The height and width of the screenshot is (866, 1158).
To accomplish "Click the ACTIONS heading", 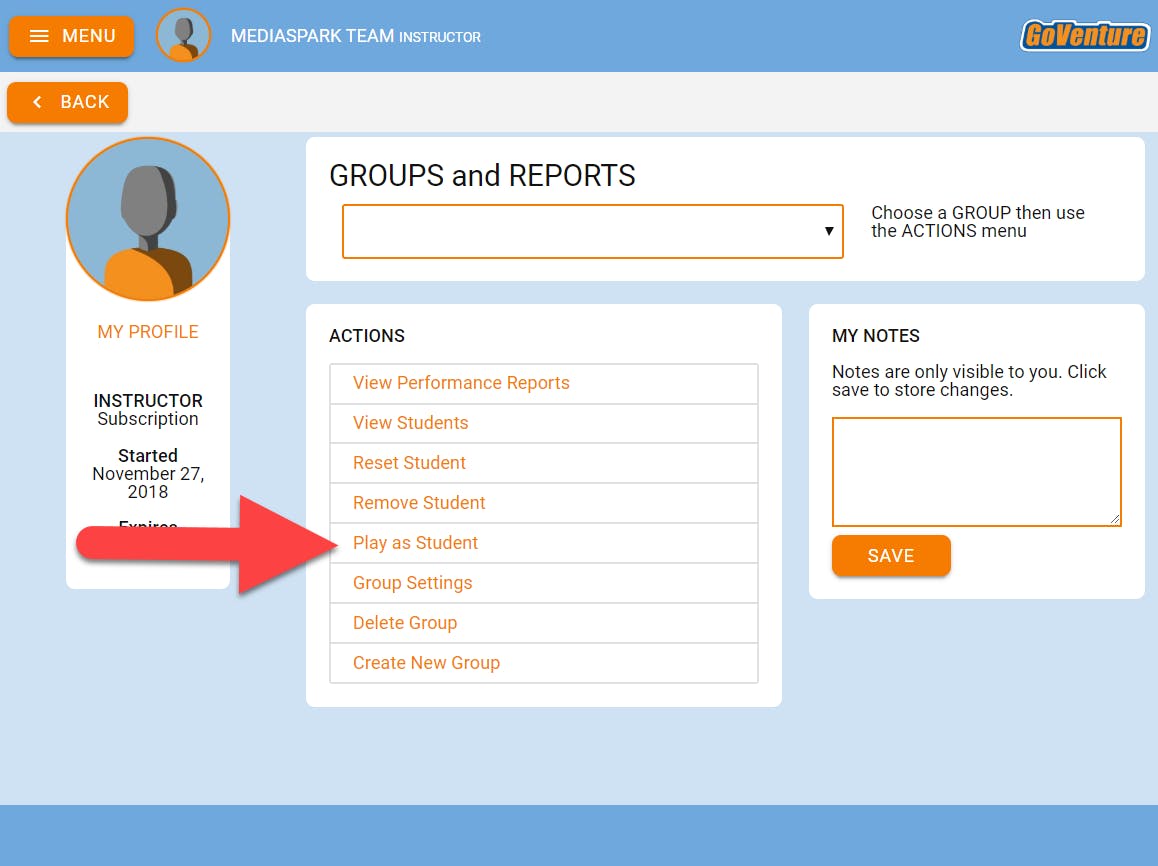I will coord(367,336).
